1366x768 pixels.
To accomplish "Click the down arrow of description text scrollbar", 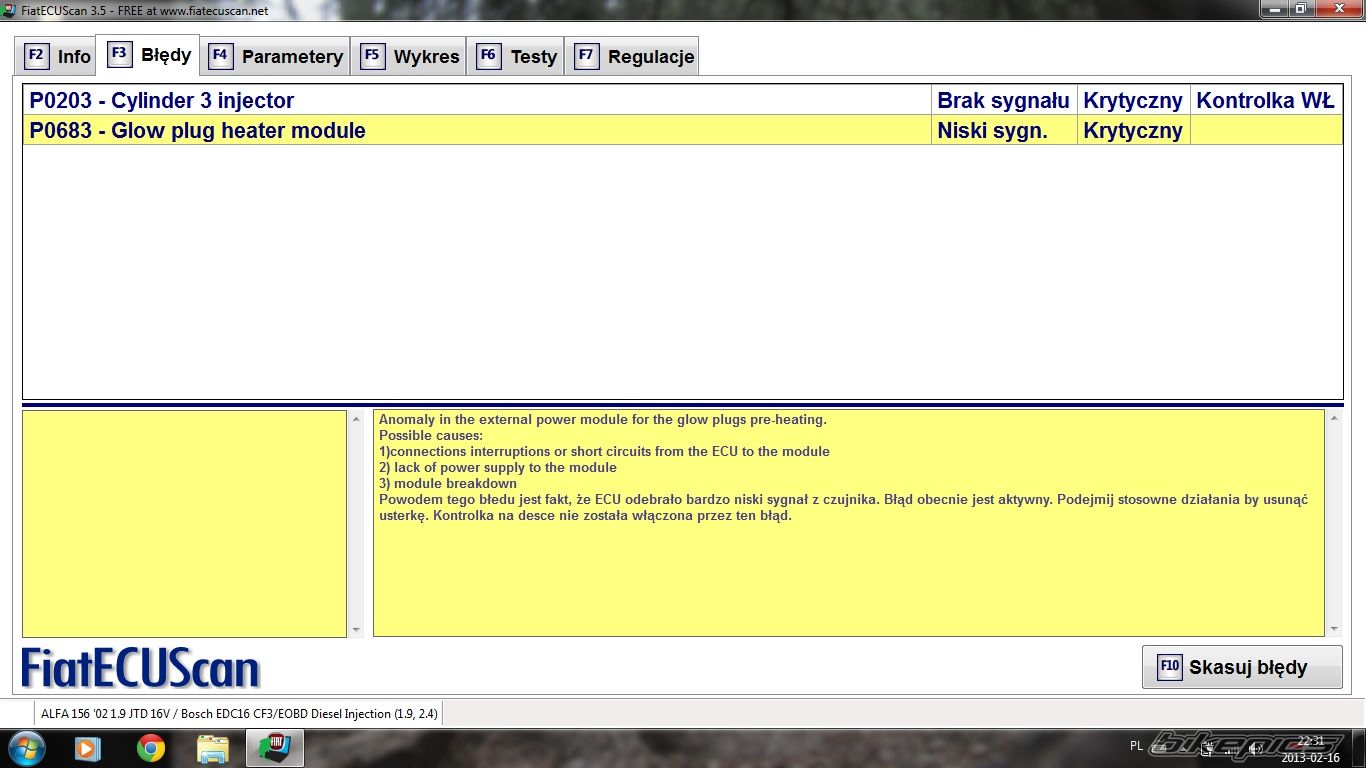I will 1334,629.
